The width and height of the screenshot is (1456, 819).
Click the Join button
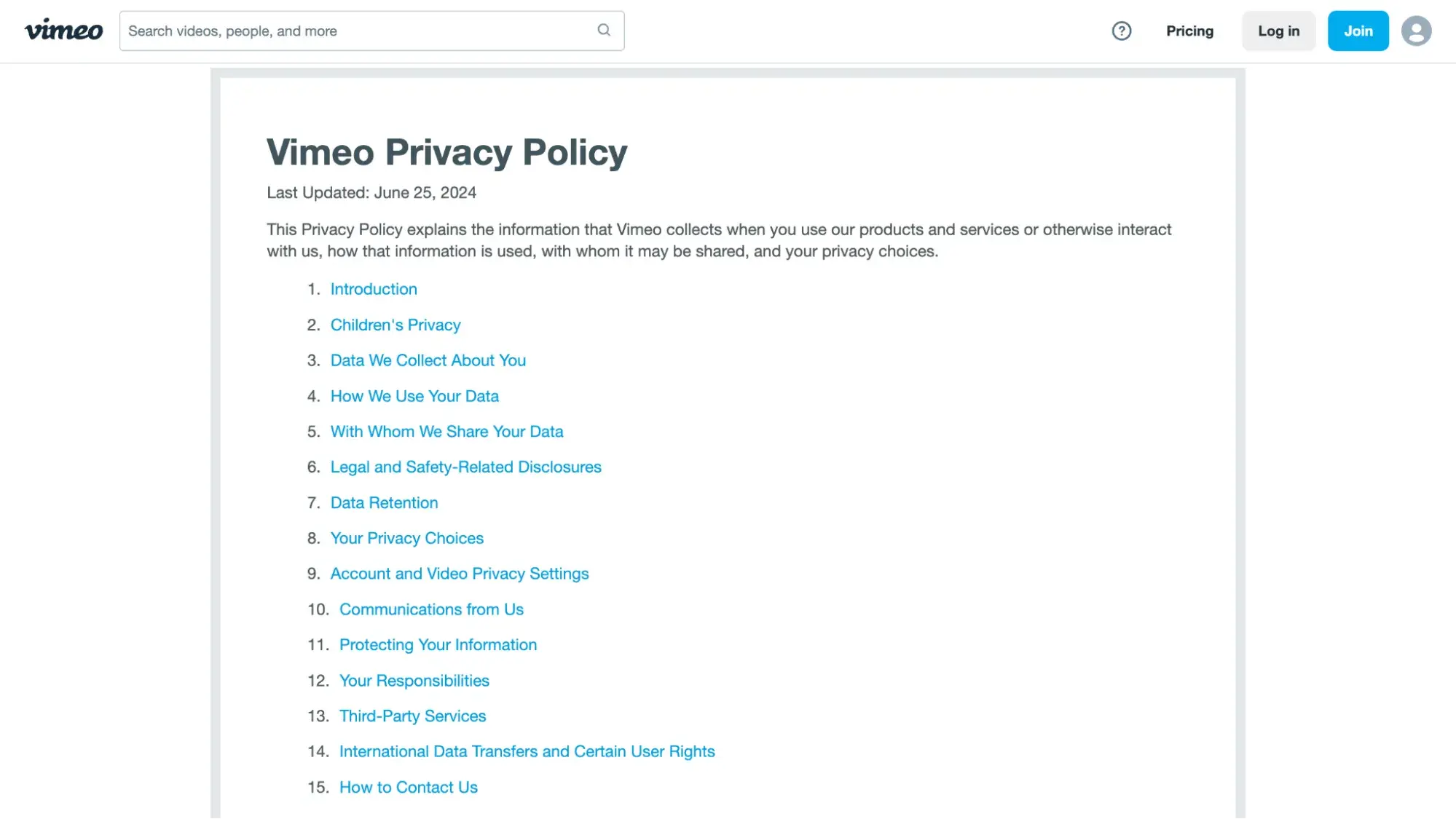pos(1358,30)
